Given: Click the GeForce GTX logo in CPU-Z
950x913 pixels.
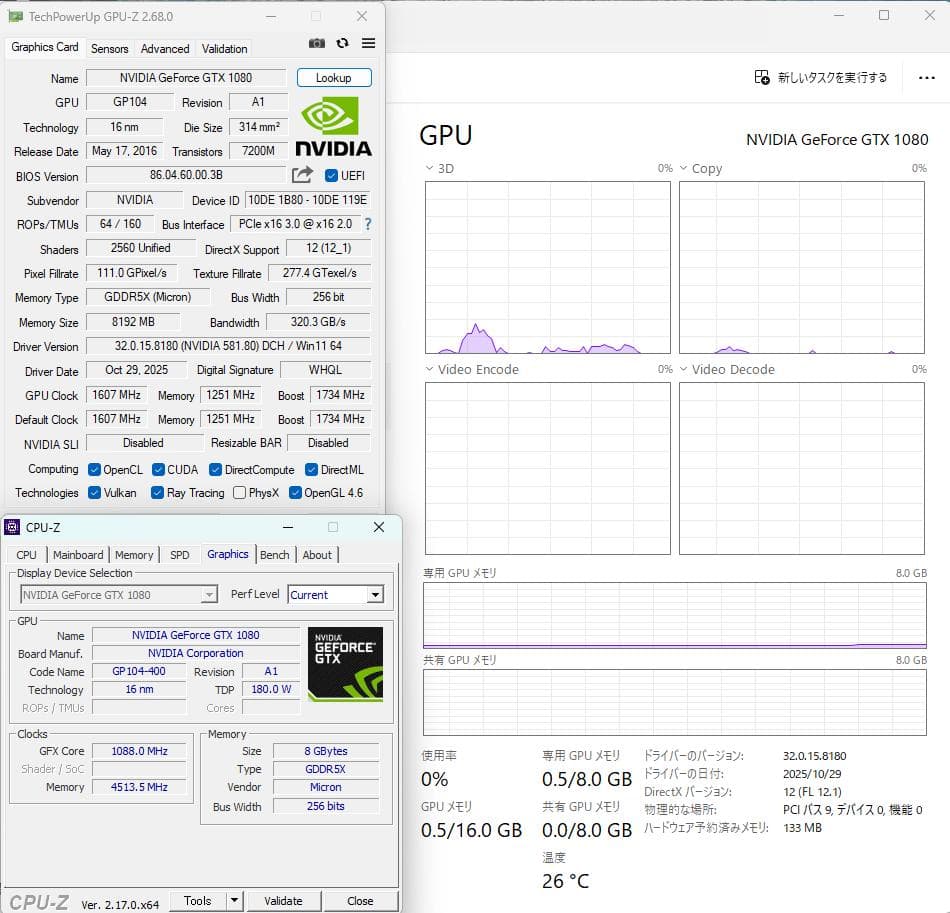Looking at the screenshot, I should tap(346, 662).
